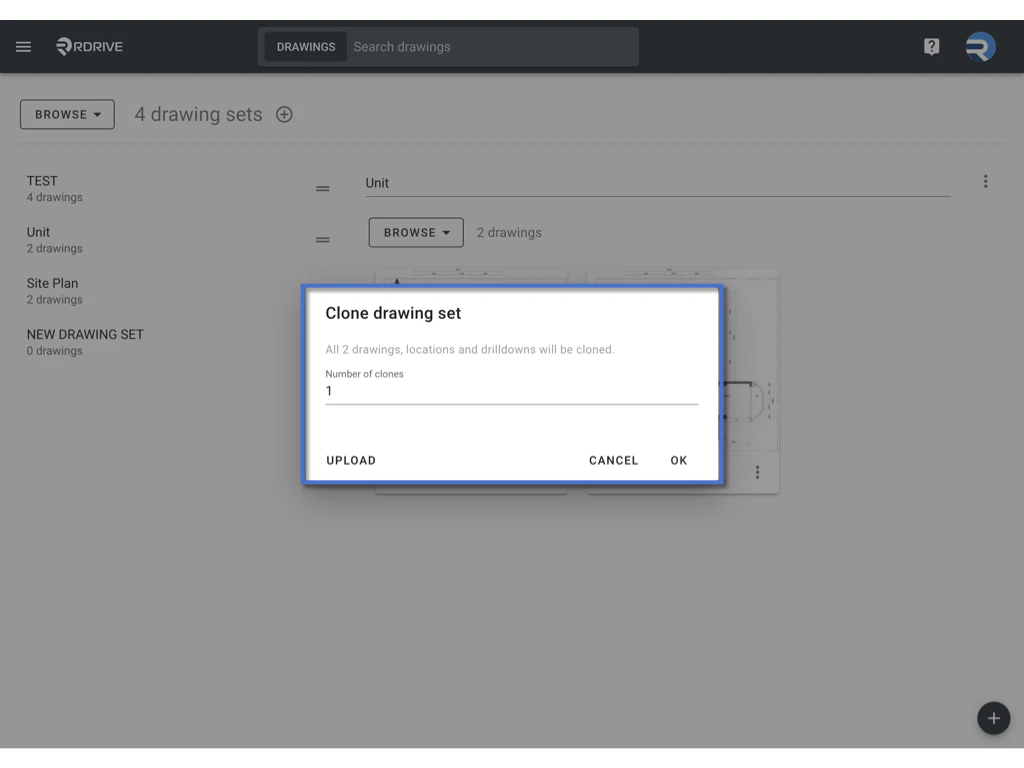Screen dimensions: 1024x768
Task: Open the user profile avatar
Action: [x=980, y=46]
